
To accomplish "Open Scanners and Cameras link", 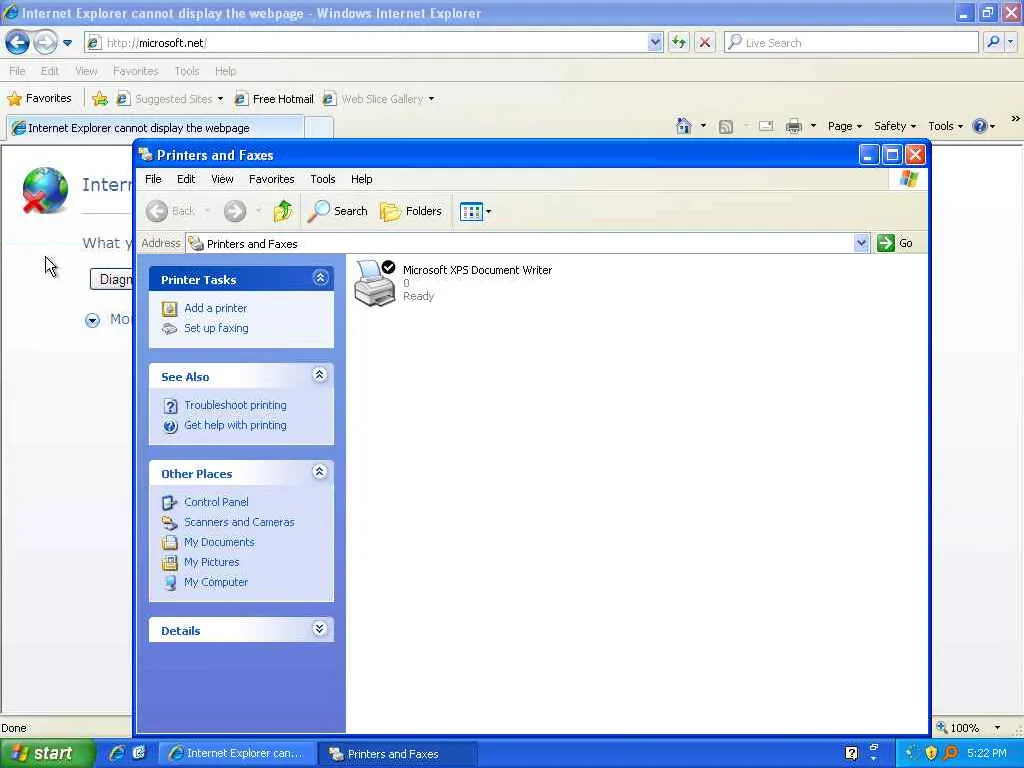I will click(239, 522).
